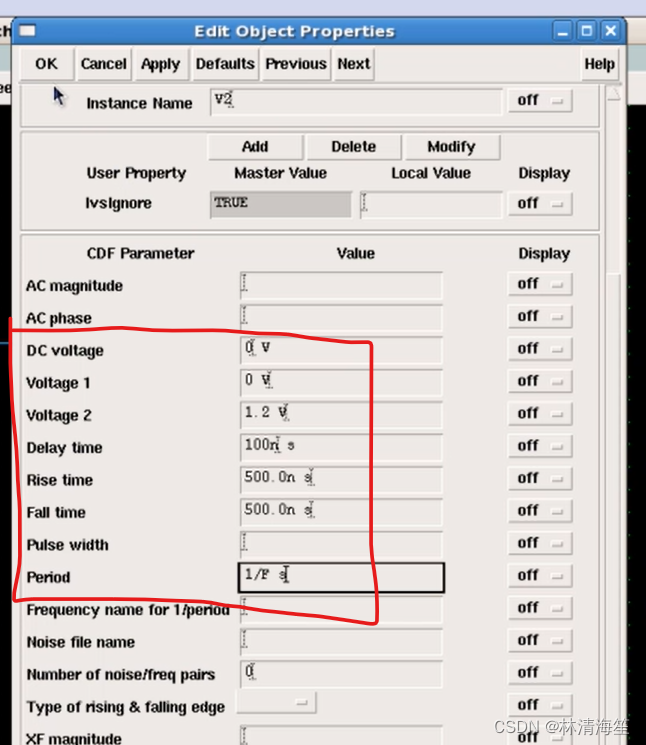Click Frequency name for 1/period field
646x745 pixels.
pyautogui.click(x=342, y=610)
